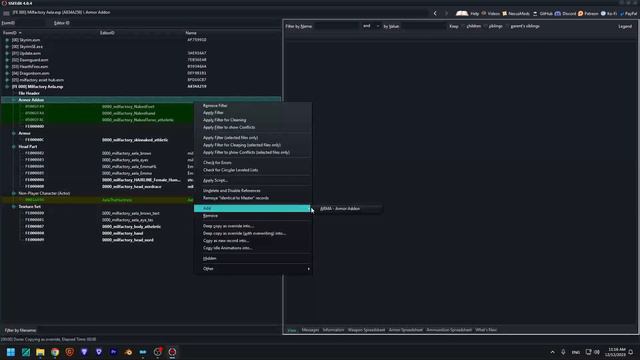The height and width of the screenshot is (360, 640).
Task: Expand the HearthFires.esm tree node
Action: point(7,67)
